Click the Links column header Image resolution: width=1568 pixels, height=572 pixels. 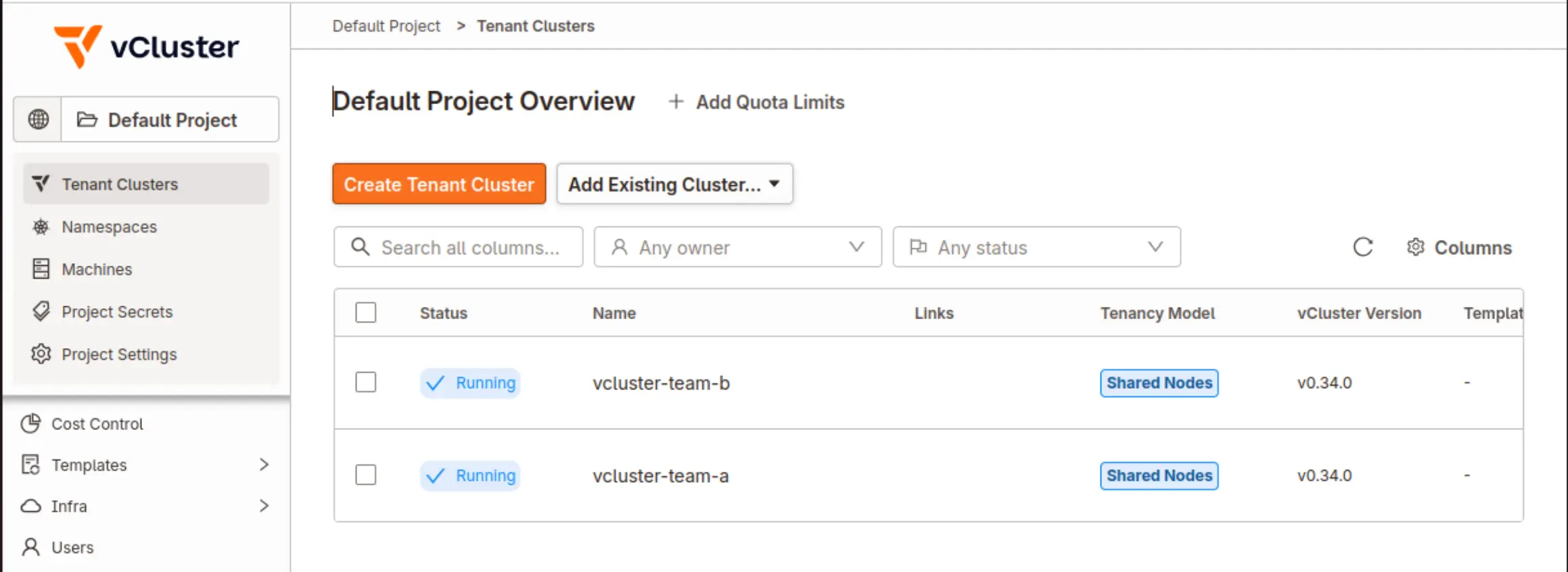[933, 313]
